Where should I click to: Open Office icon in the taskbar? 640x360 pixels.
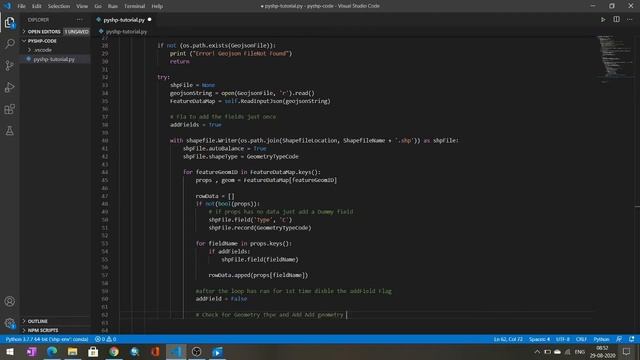(155, 352)
